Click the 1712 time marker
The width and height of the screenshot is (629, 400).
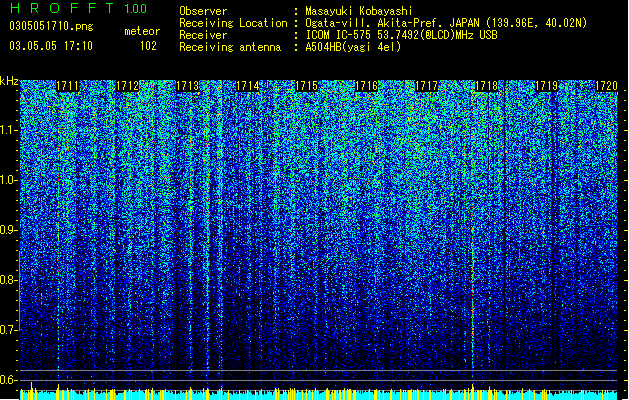(x=128, y=86)
